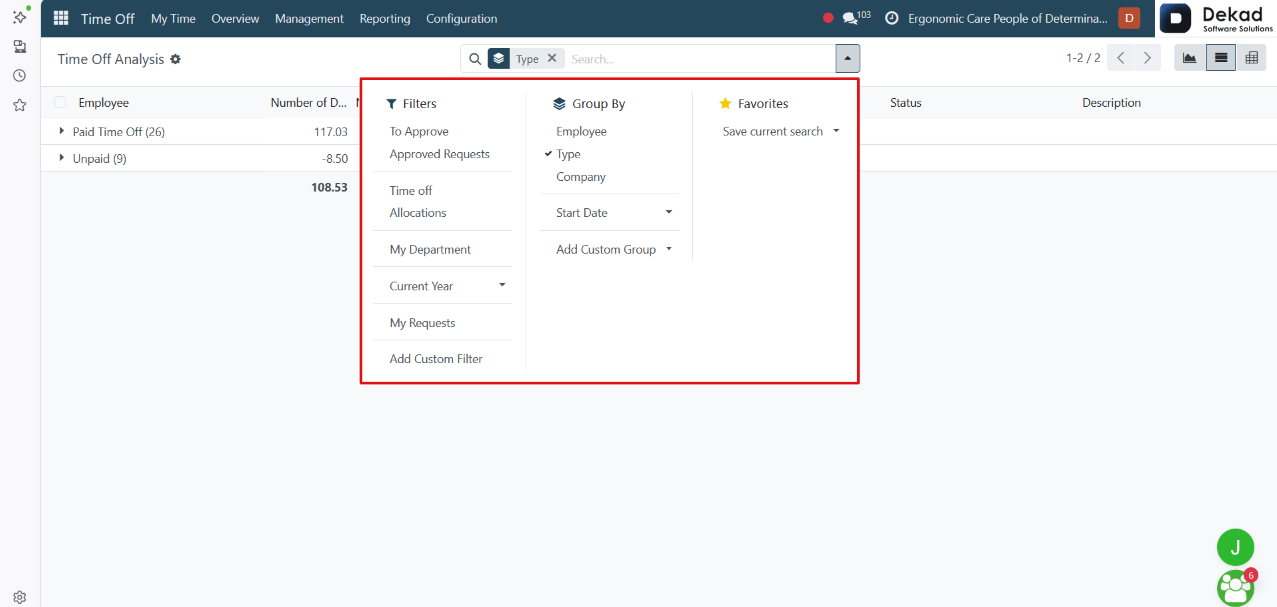Sort by the Employee column header
Screen dimensions: 1277x607
104,103
